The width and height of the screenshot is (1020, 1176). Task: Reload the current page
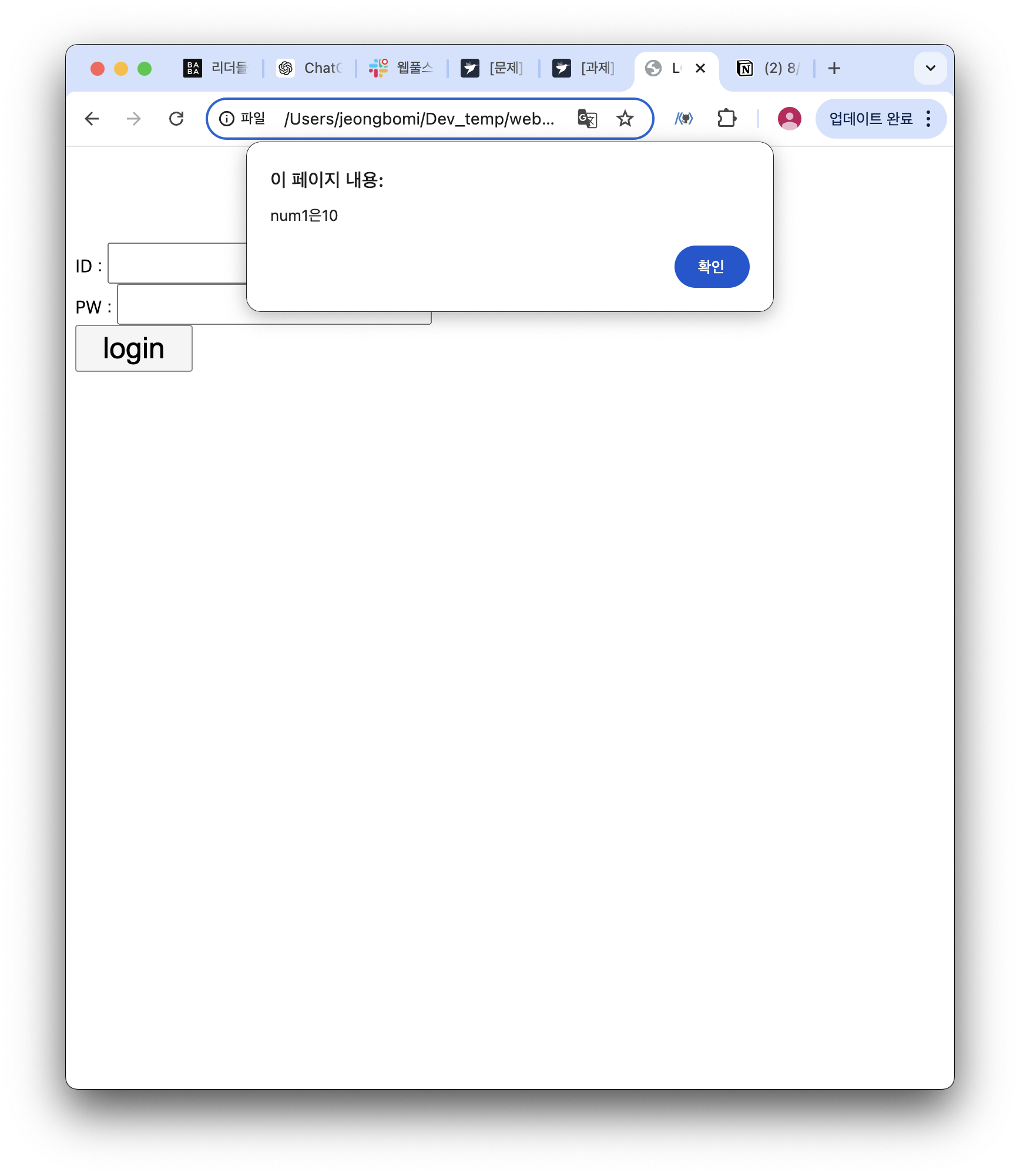176,119
